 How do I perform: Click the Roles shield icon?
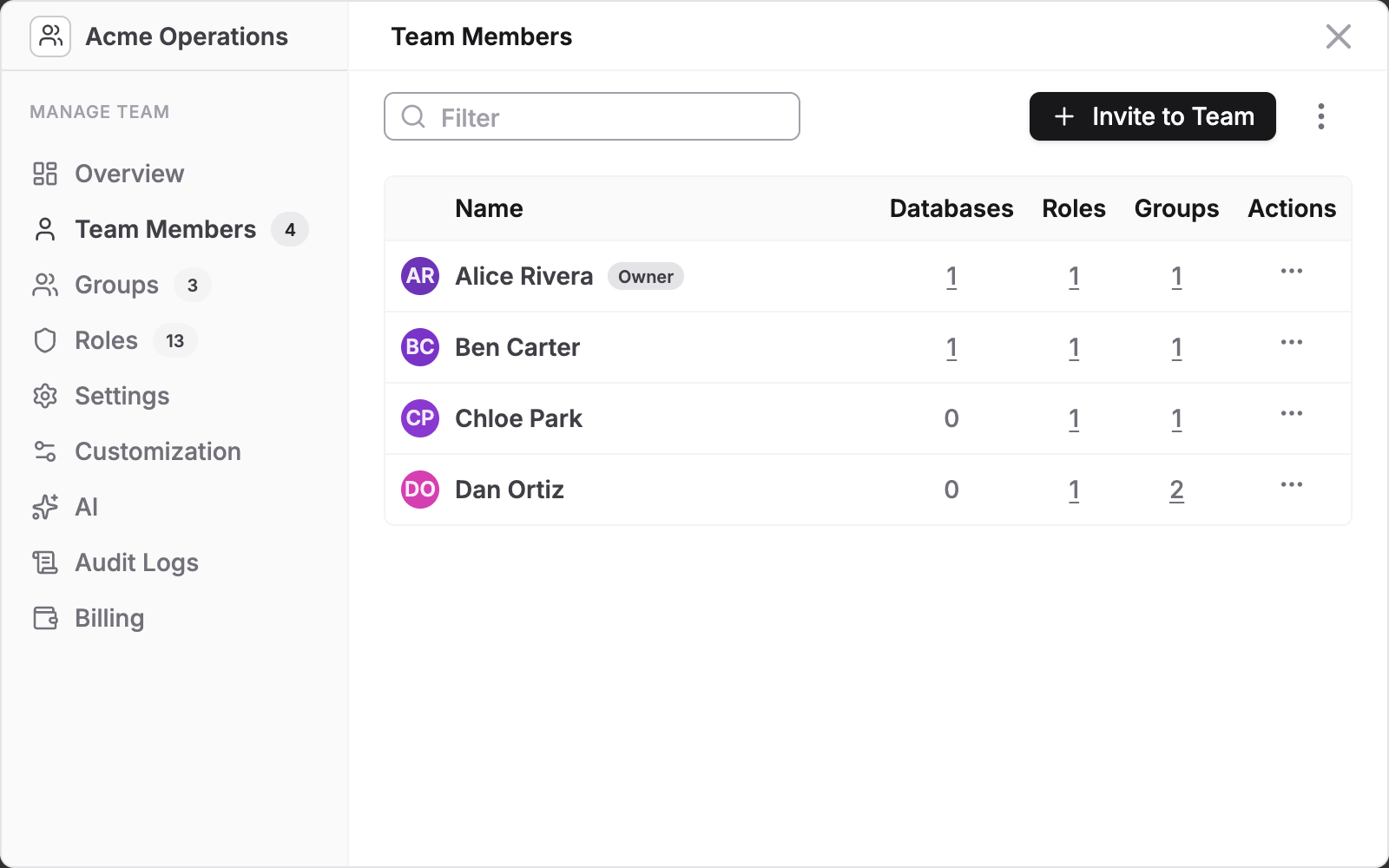tap(45, 340)
